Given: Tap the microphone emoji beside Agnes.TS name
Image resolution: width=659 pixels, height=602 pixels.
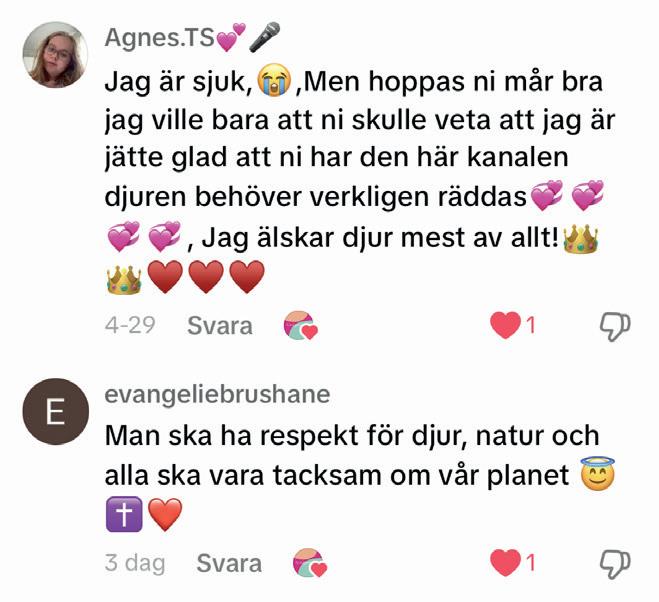Looking at the screenshot, I should [x=264, y=37].
